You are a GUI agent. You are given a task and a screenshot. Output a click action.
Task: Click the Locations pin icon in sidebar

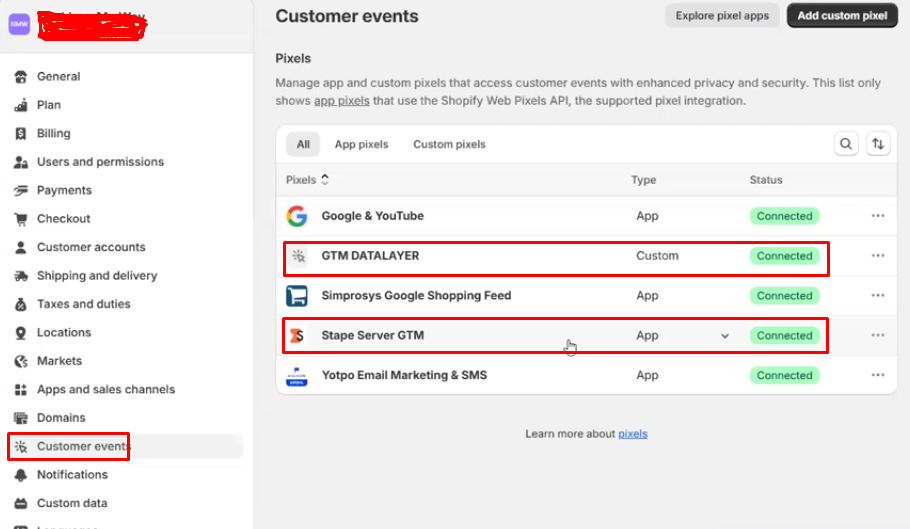[20, 332]
